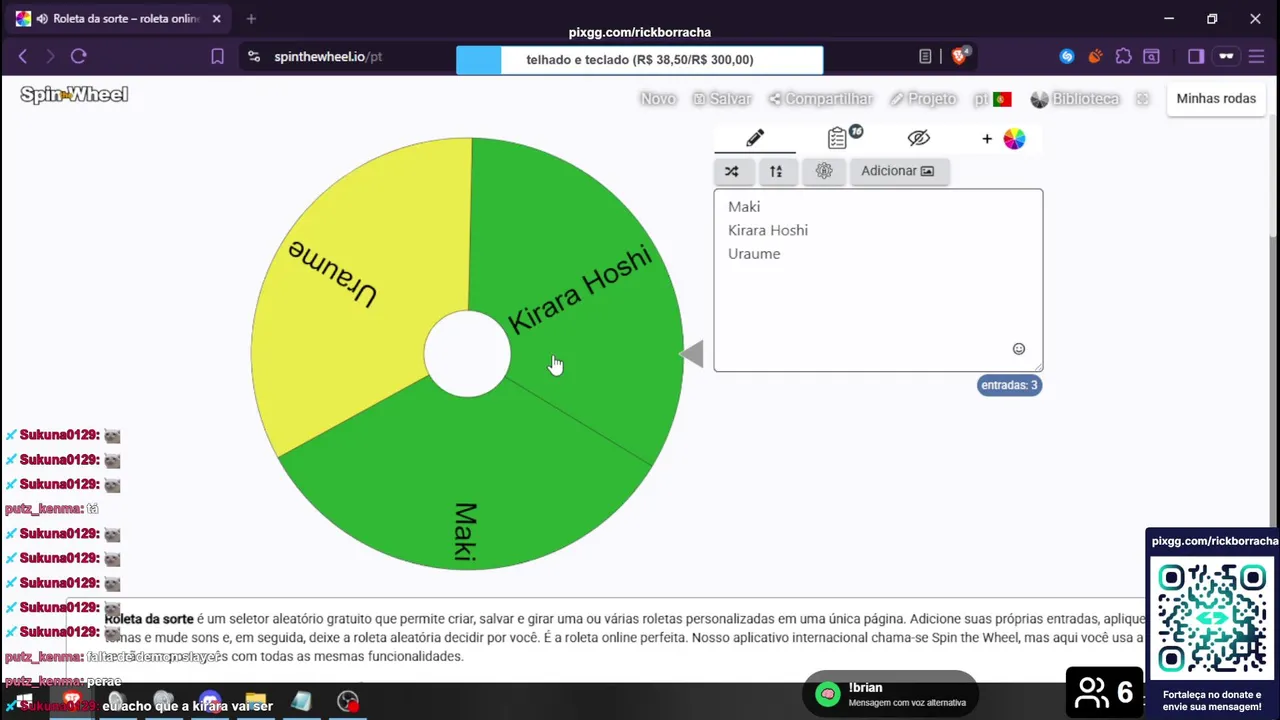The image size is (1280, 720).
Task: Select the Roleta da sorte tab
Action: [118, 19]
